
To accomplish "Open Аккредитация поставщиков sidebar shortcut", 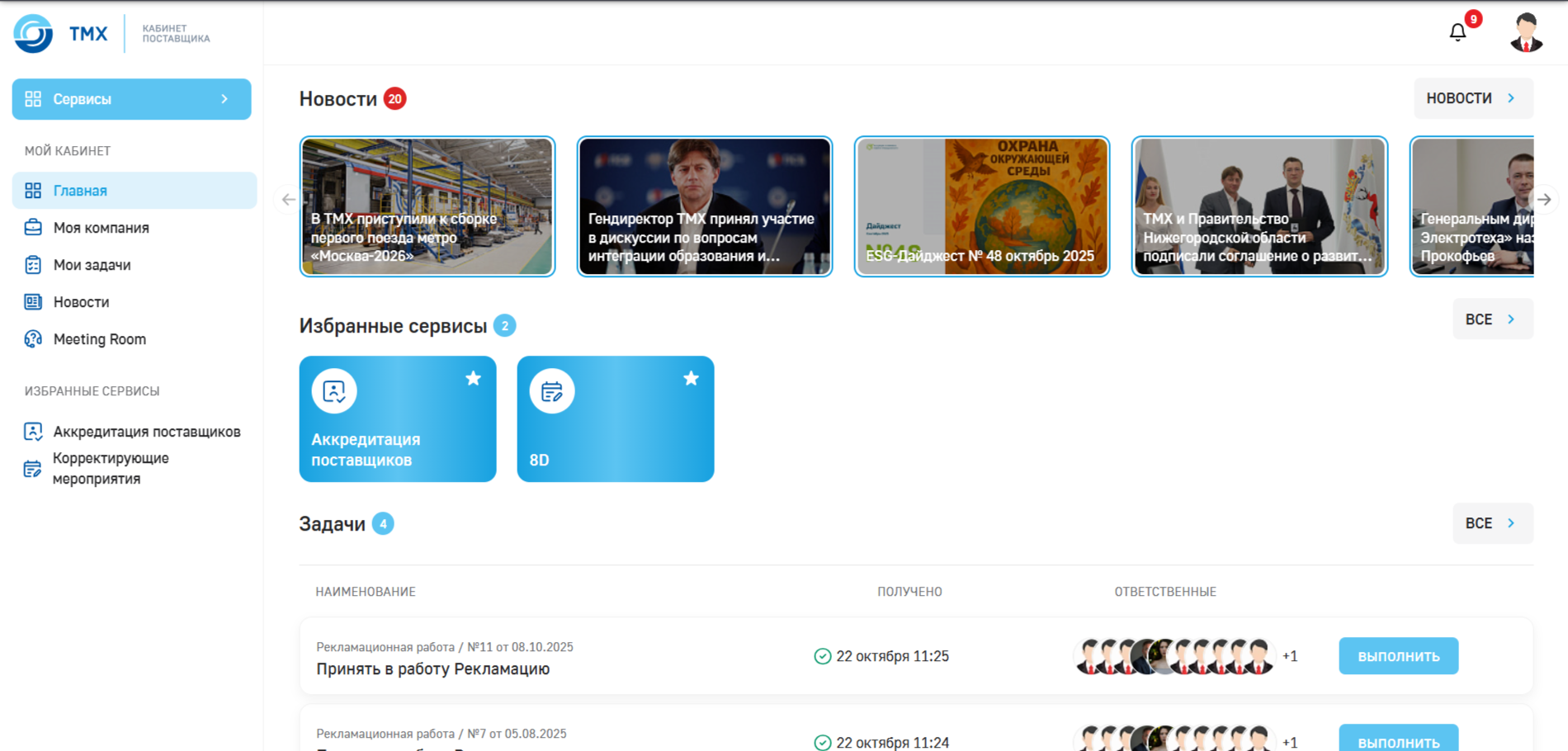I will coord(146,432).
